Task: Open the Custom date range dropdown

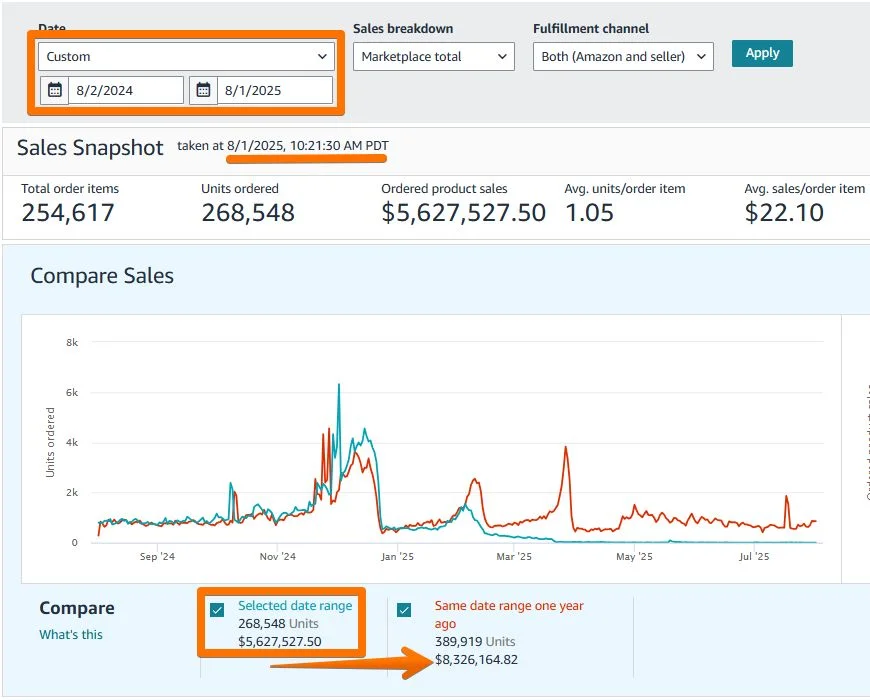Action: [x=186, y=57]
